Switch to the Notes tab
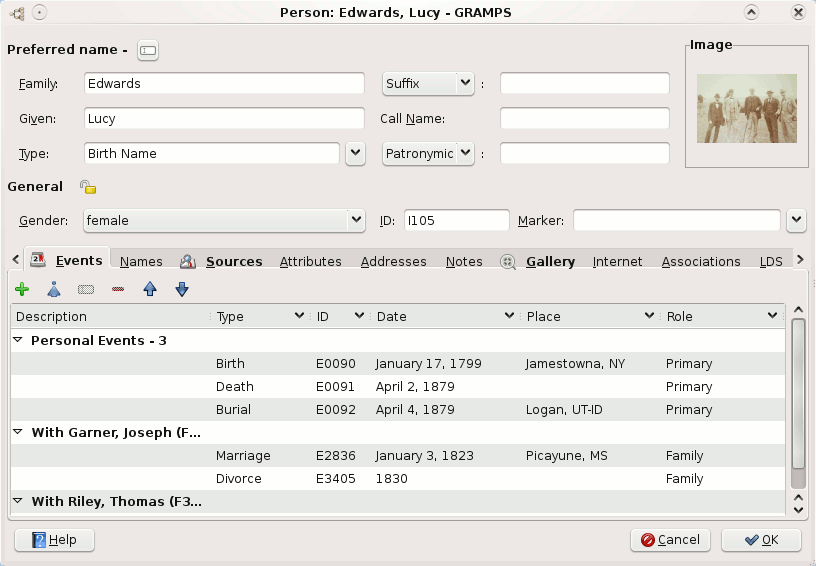This screenshot has height=566, width=816. coord(464,262)
